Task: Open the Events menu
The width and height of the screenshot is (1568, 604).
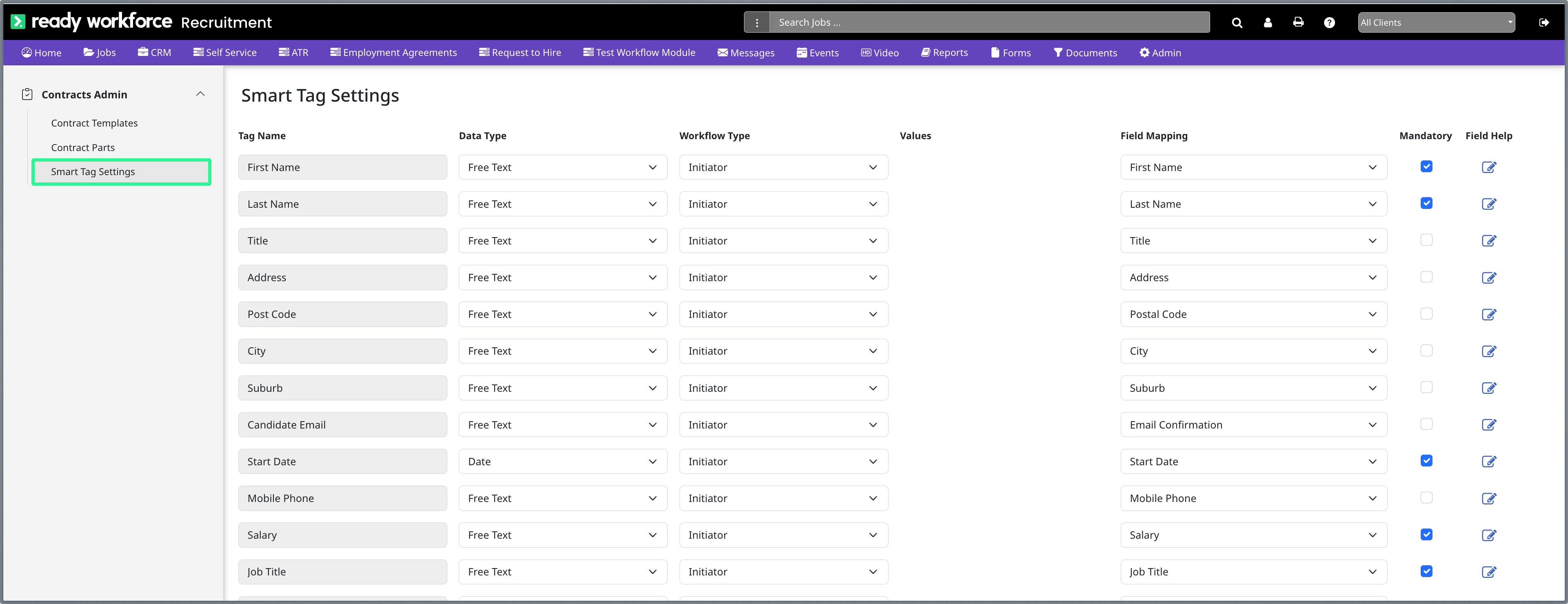Action: (817, 53)
